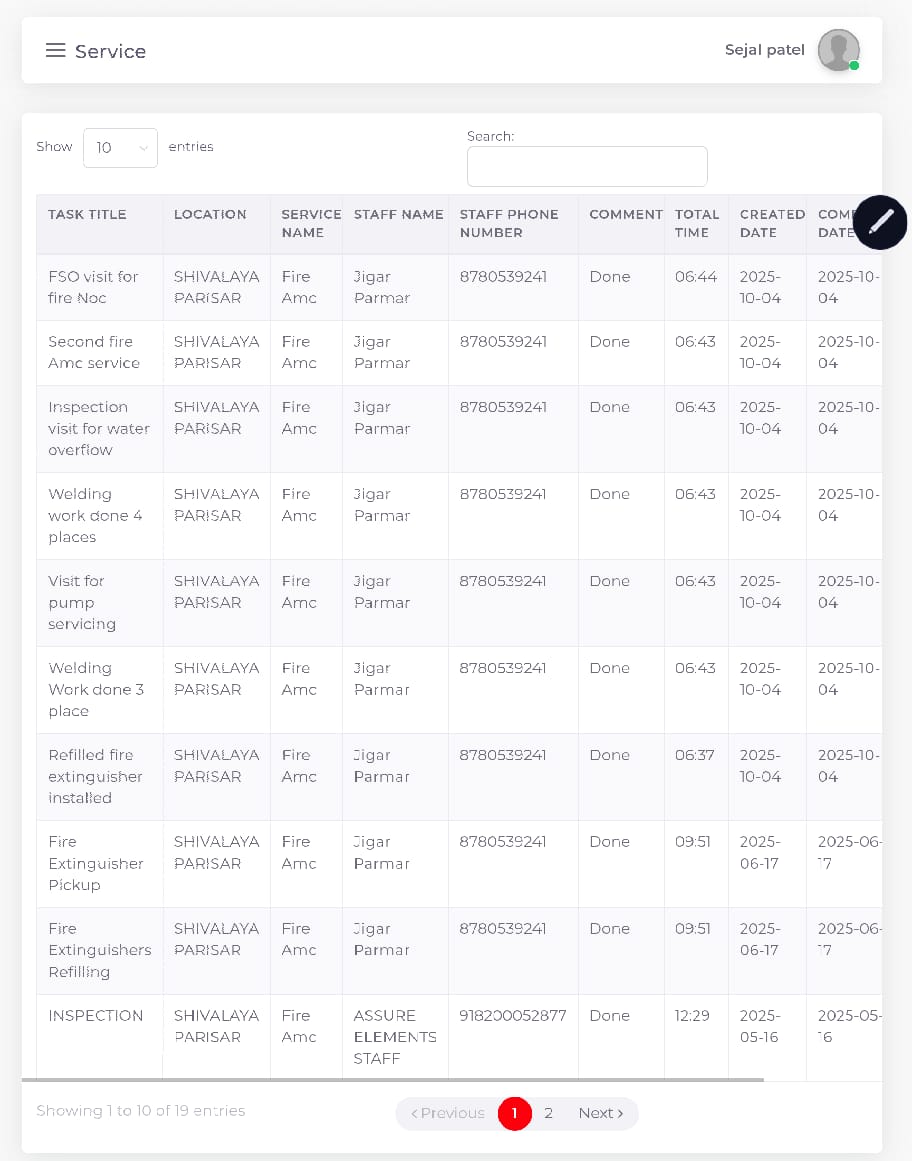This screenshot has height=1161, width=912.
Task: Select the INSPECTION task row
Action: (95, 1016)
